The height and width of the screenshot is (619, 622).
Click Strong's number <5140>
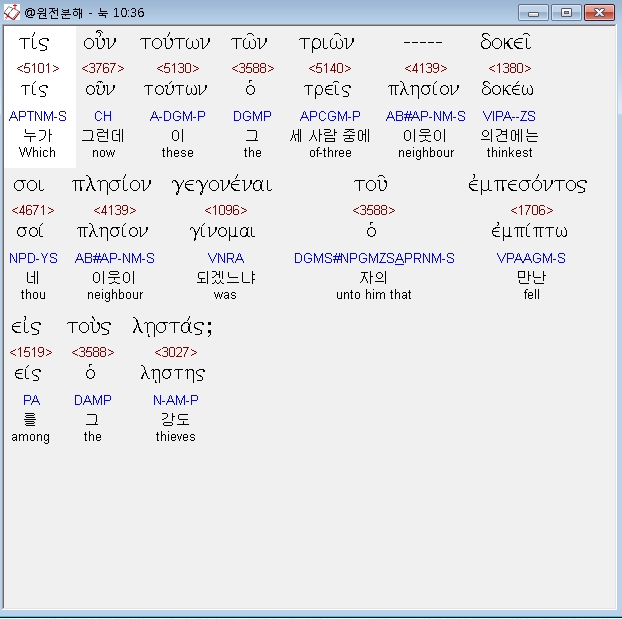[x=330, y=68]
